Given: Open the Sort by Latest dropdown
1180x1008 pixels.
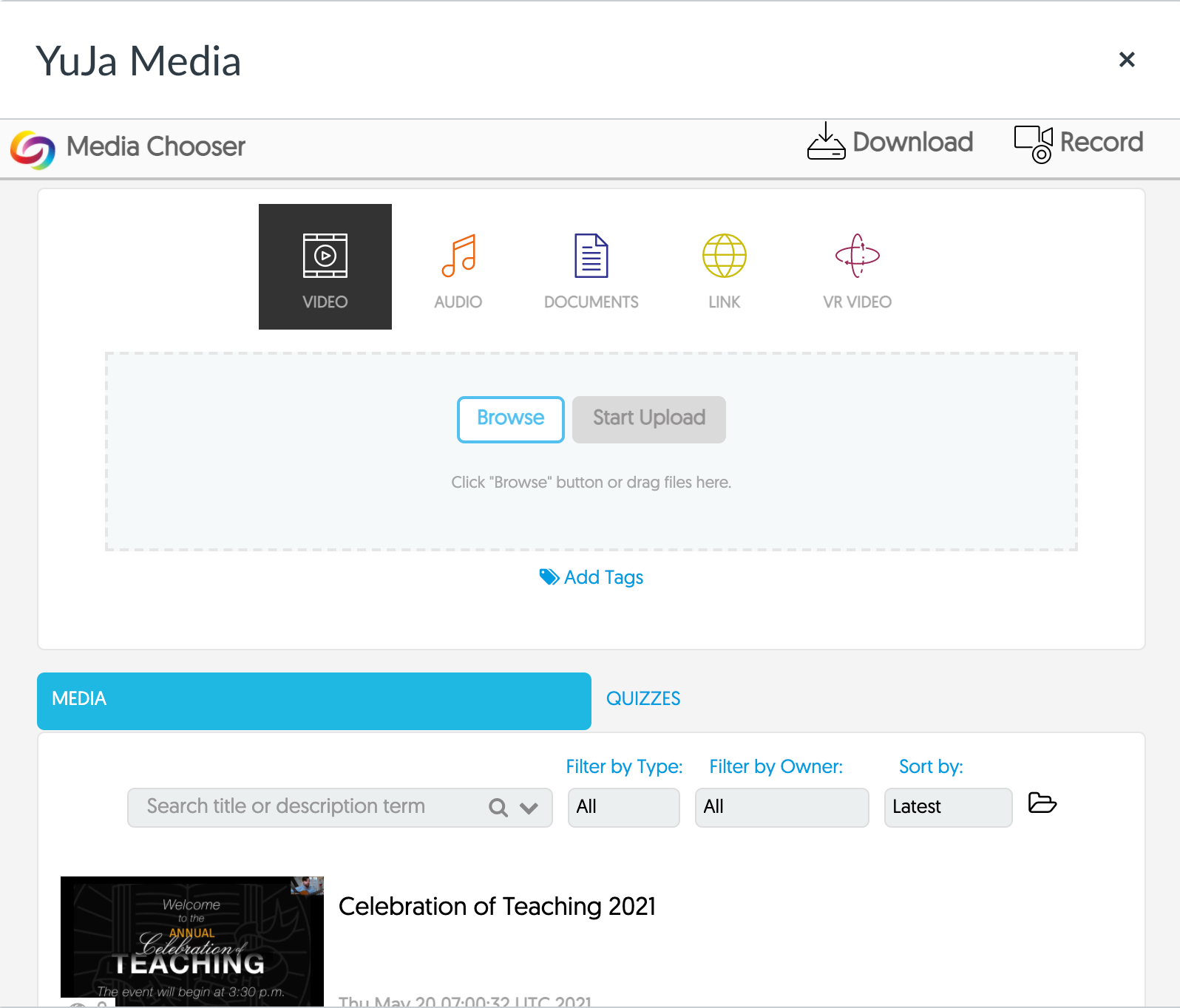Looking at the screenshot, I should [948, 807].
